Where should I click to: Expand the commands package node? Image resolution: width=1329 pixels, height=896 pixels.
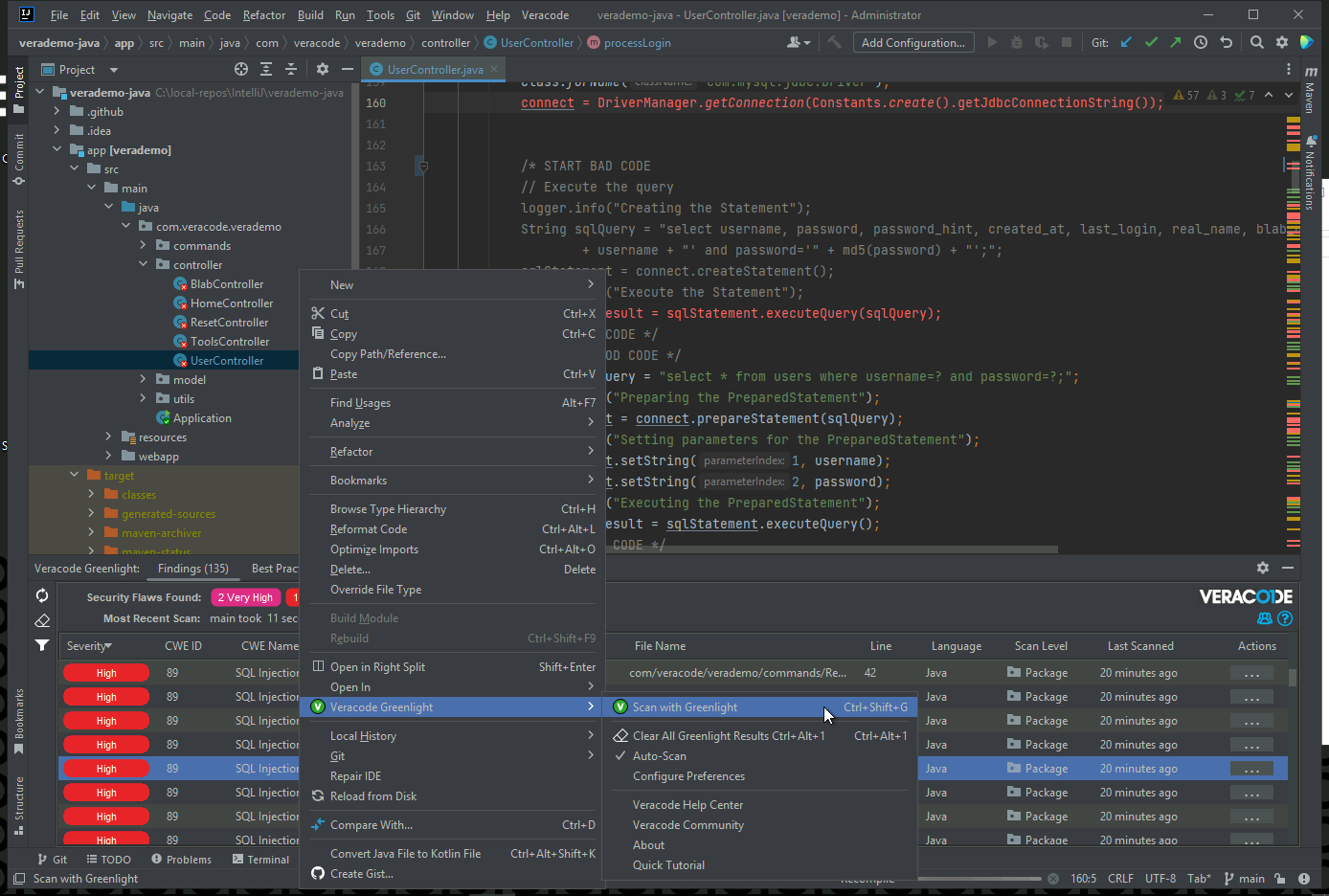pos(144,245)
